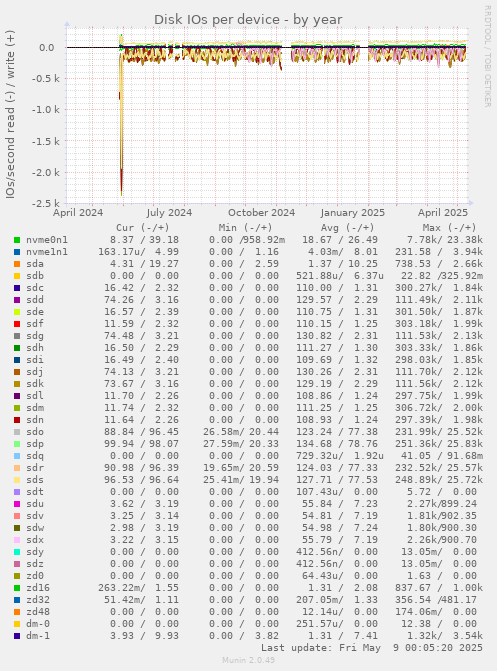This screenshot has width=497, height=671.
Task: Click nvme0n1 max value '7.78k/ 23.38k'
Action: (445, 240)
